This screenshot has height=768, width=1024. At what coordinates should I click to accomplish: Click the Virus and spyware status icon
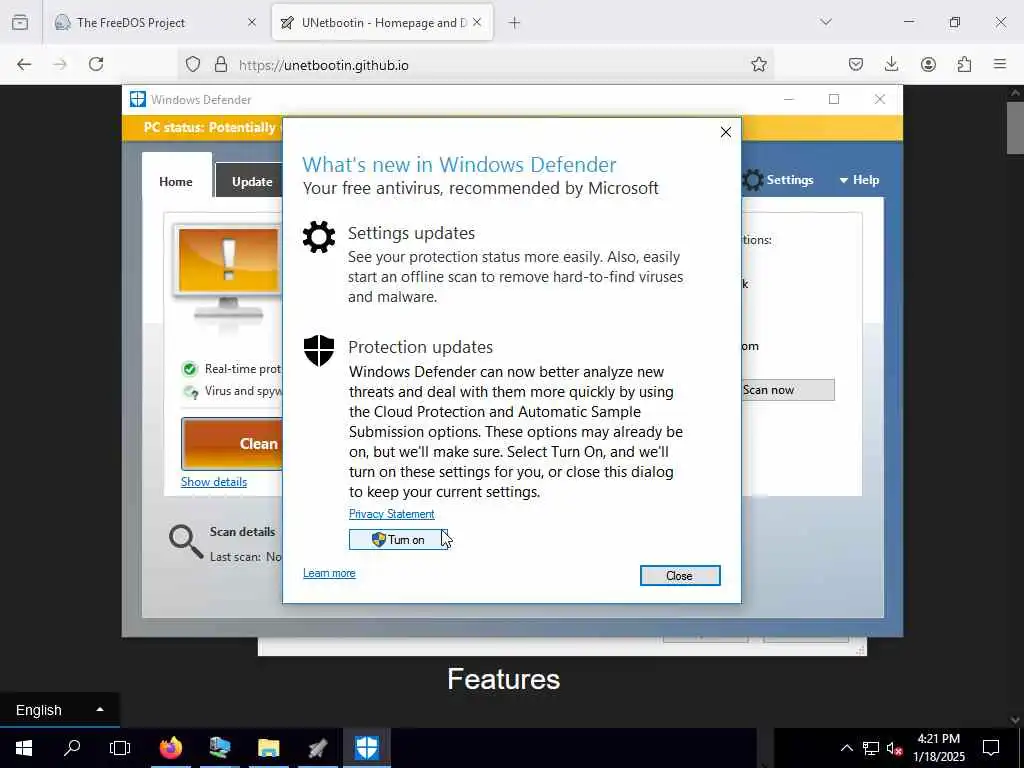190,392
